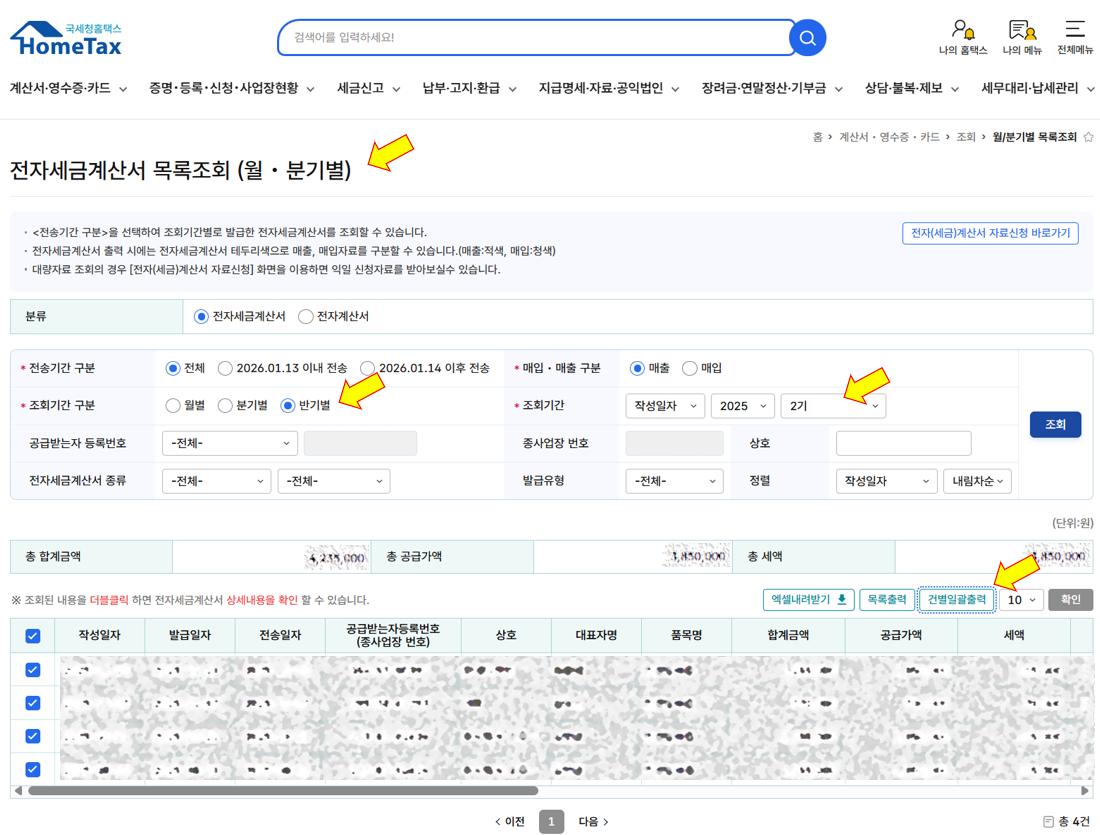Toggle the header select-all checkbox
This screenshot has height=835, width=1100.
tap(32, 636)
